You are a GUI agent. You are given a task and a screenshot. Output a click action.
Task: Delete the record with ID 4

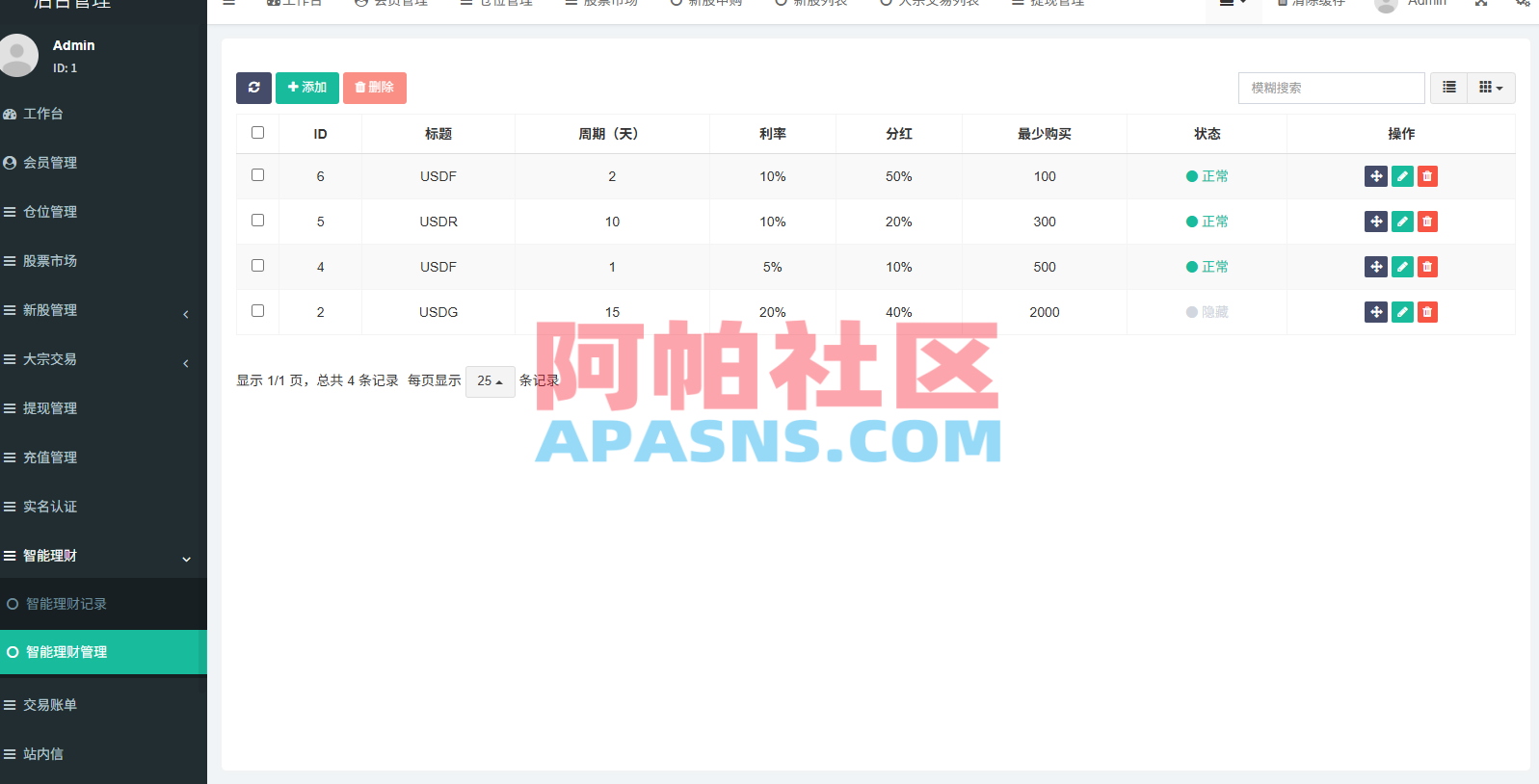point(1427,267)
